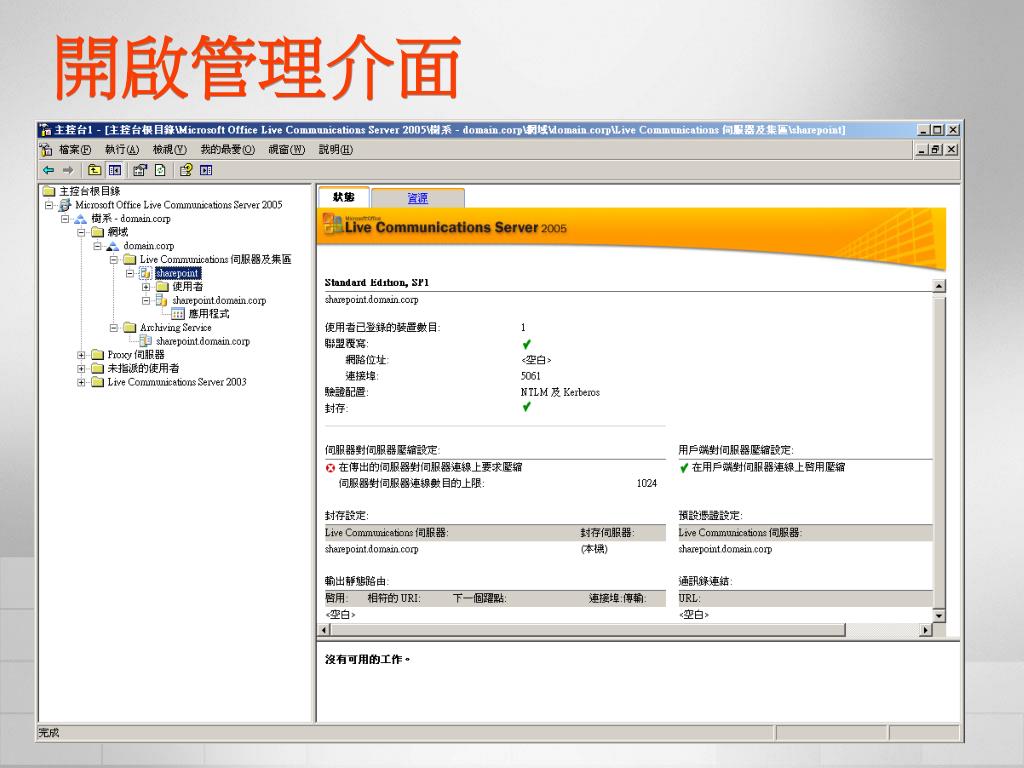This screenshot has width=1024, height=768.
Task: Click the 應用程式 application icon
Action: click(x=178, y=314)
